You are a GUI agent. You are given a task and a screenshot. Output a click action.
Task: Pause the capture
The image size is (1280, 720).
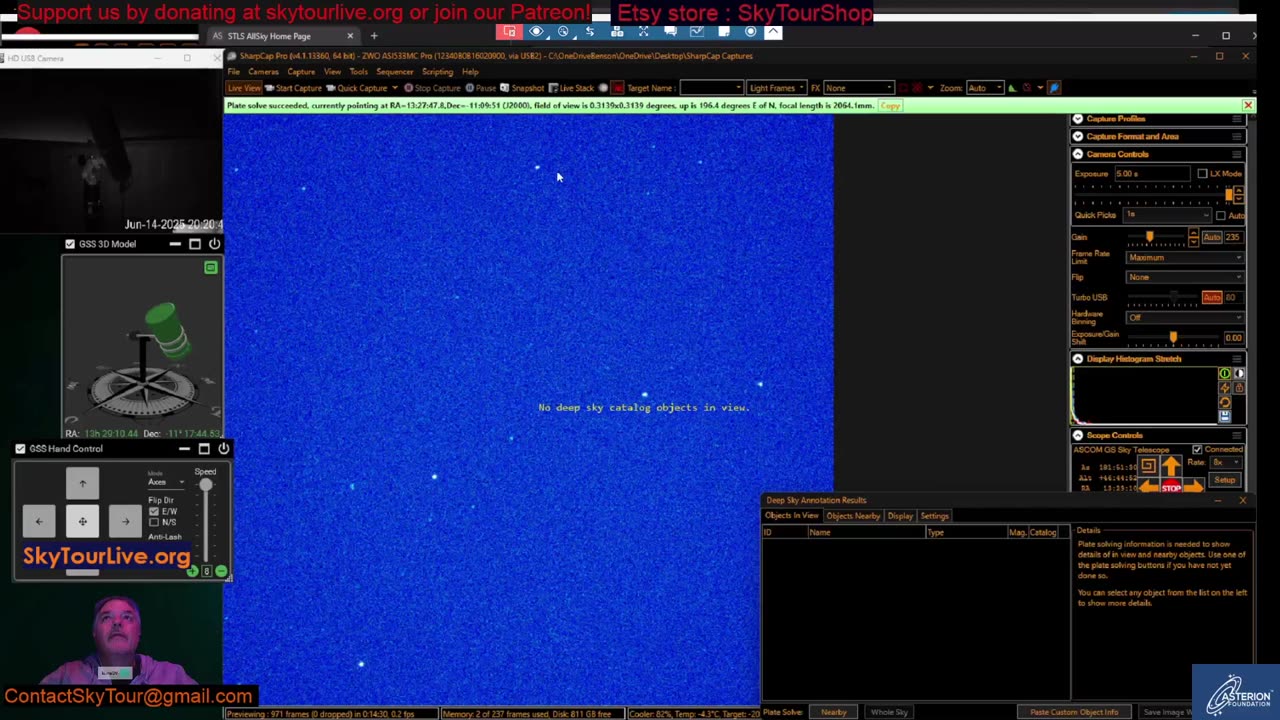click(481, 88)
